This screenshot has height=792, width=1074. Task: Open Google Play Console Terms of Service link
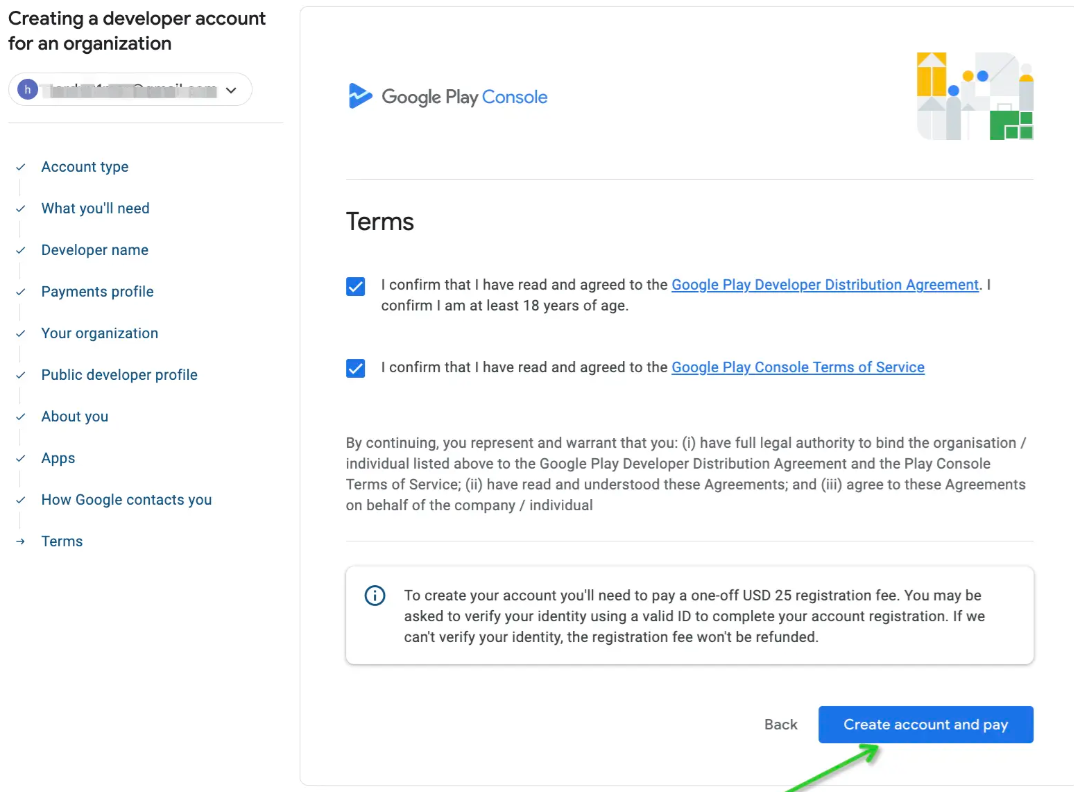tap(798, 367)
